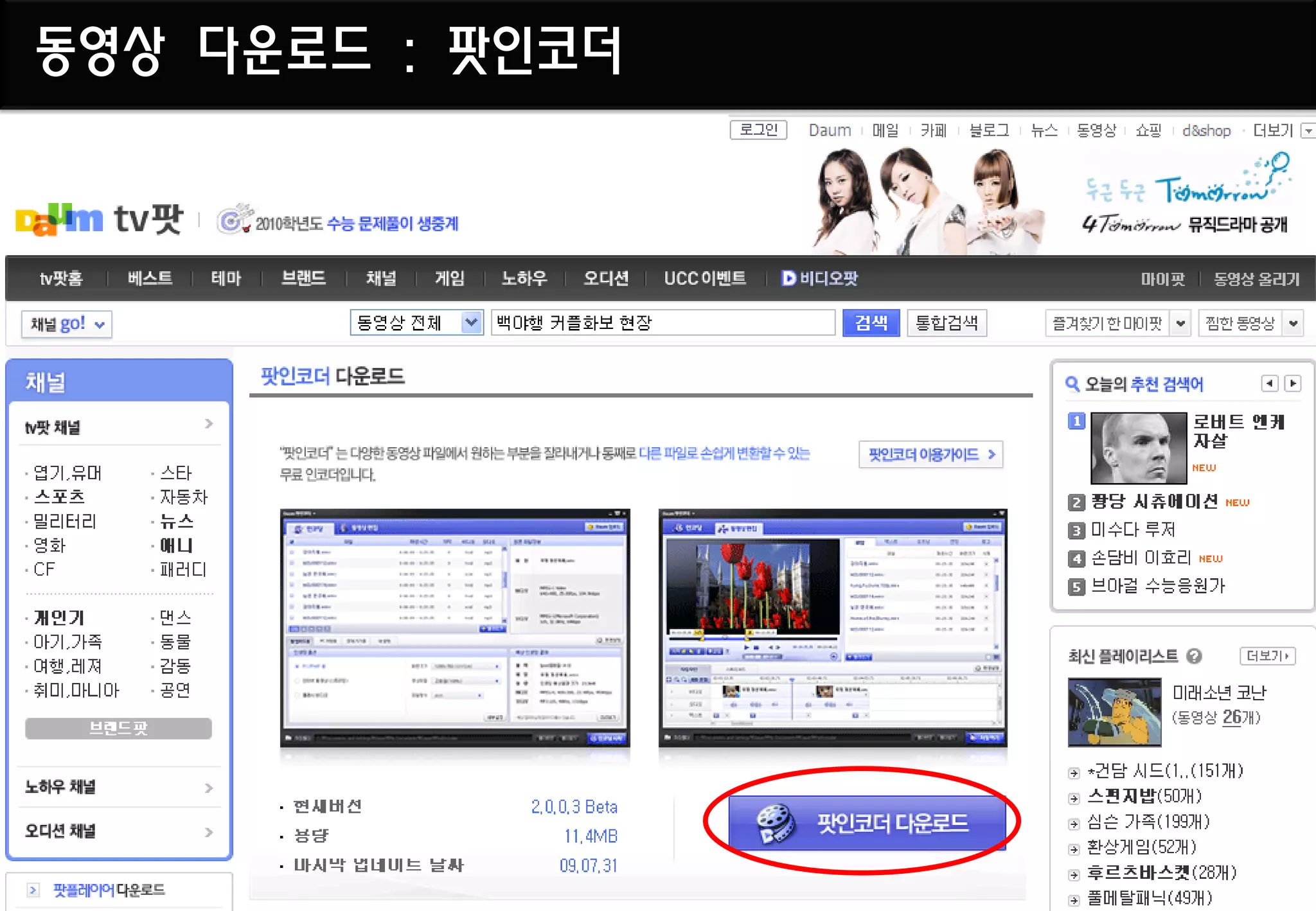Screen dimensions: 1316x911
Task: Show next recommended search terms arrow
Action: (x=1293, y=384)
